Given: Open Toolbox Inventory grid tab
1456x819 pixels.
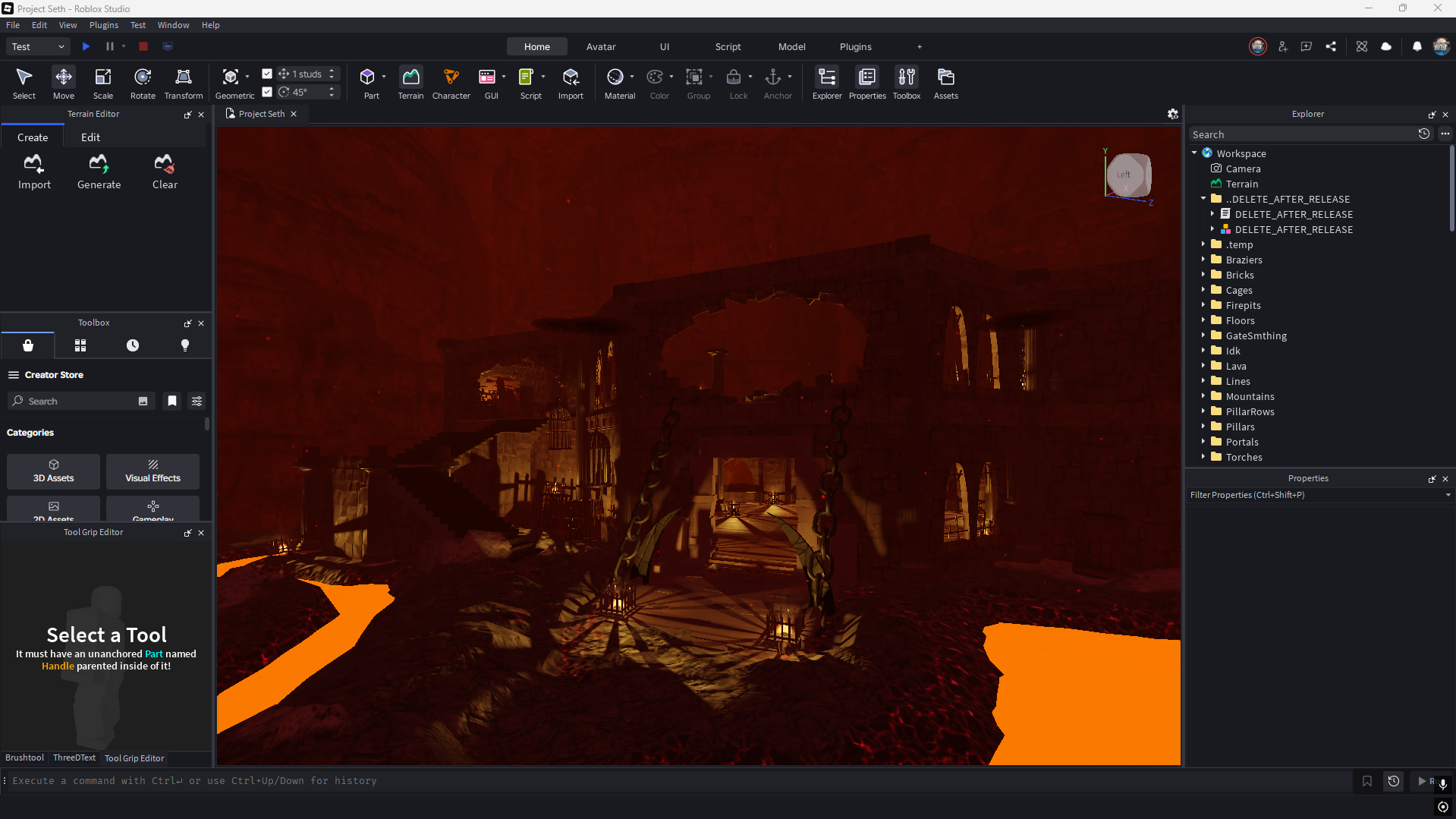Looking at the screenshot, I should [x=80, y=345].
